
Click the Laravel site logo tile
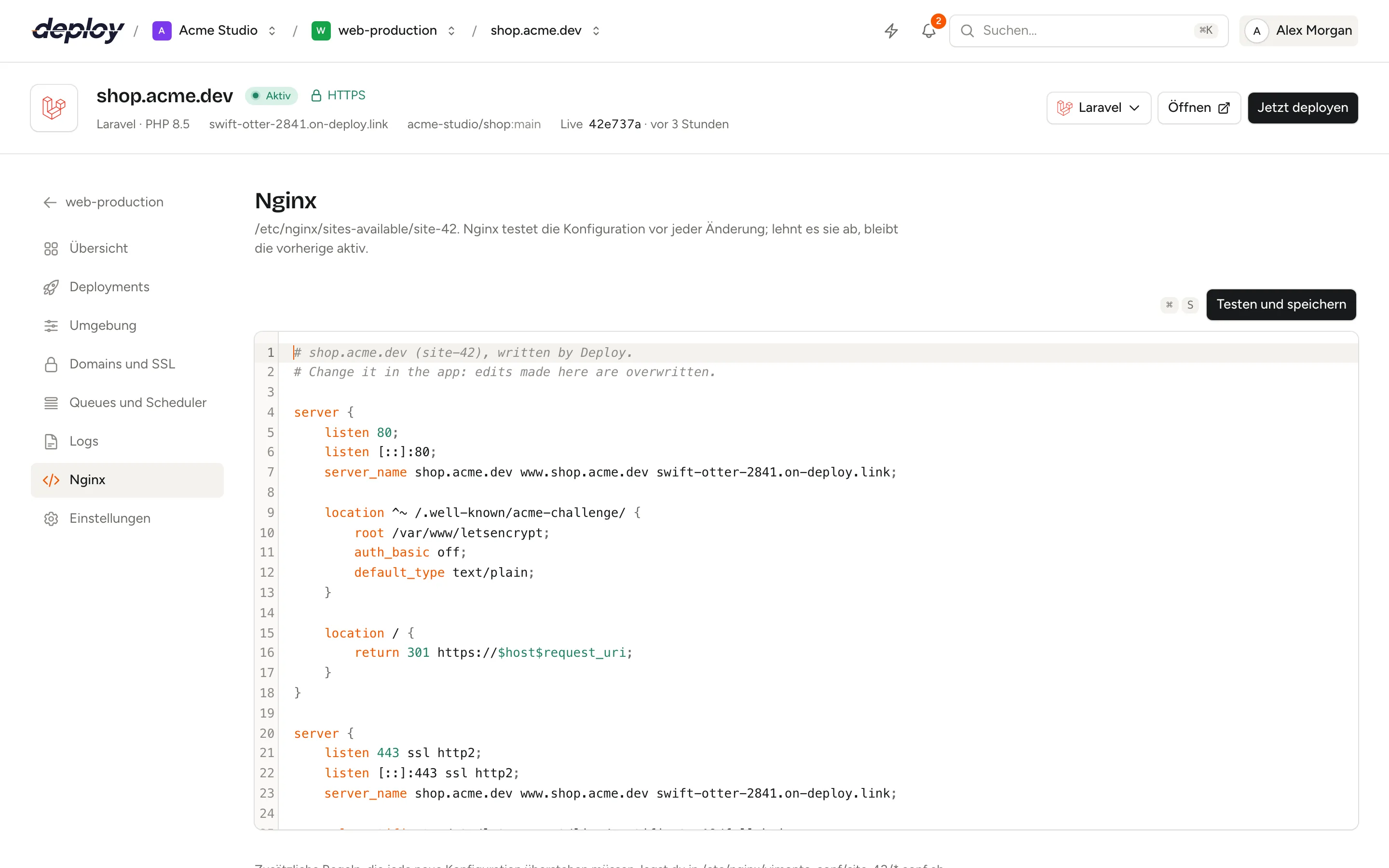[x=54, y=108]
